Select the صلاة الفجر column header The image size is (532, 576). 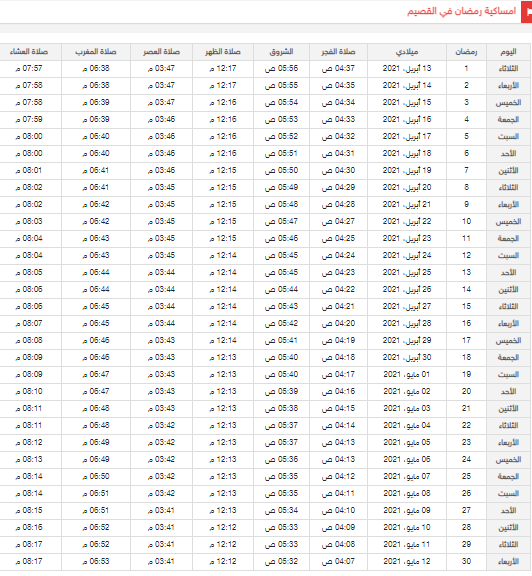[338, 52]
